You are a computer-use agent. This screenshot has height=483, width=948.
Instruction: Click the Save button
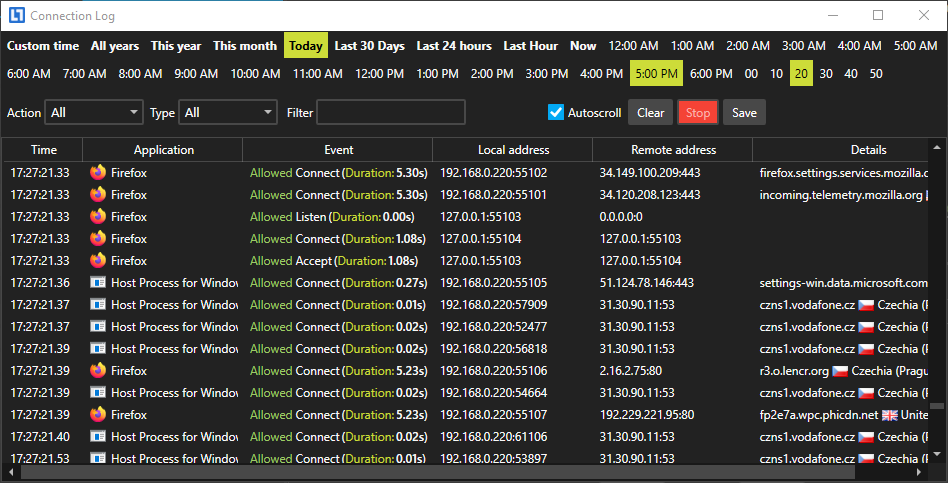tap(744, 112)
